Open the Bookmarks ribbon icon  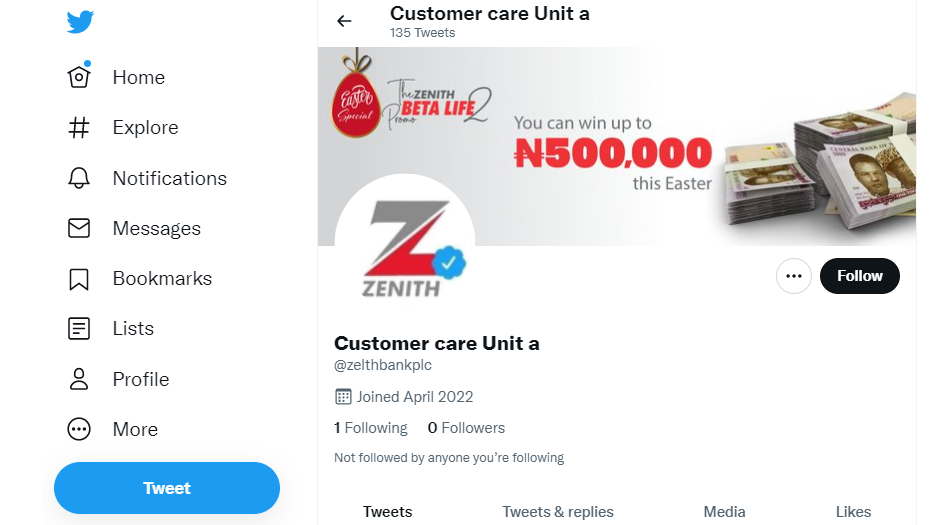(x=79, y=279)
